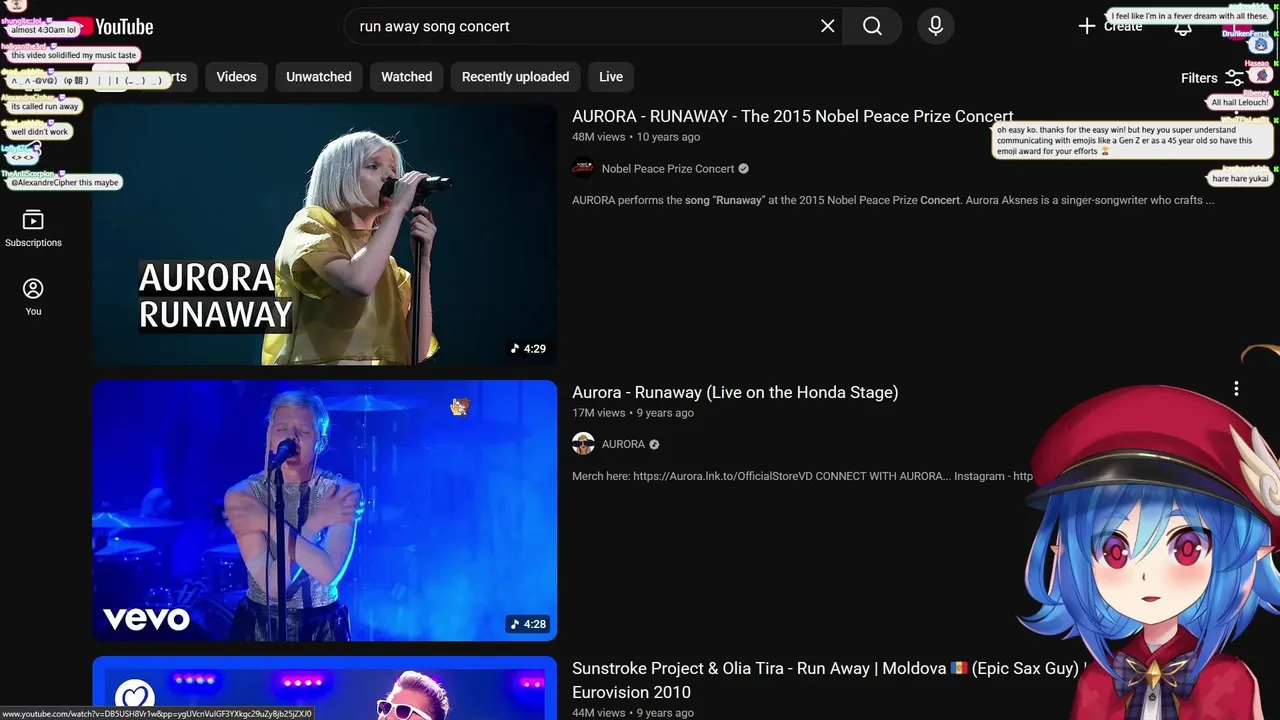
Task: Click the artist badge next to AURORA
Action: tap(654, 444)
